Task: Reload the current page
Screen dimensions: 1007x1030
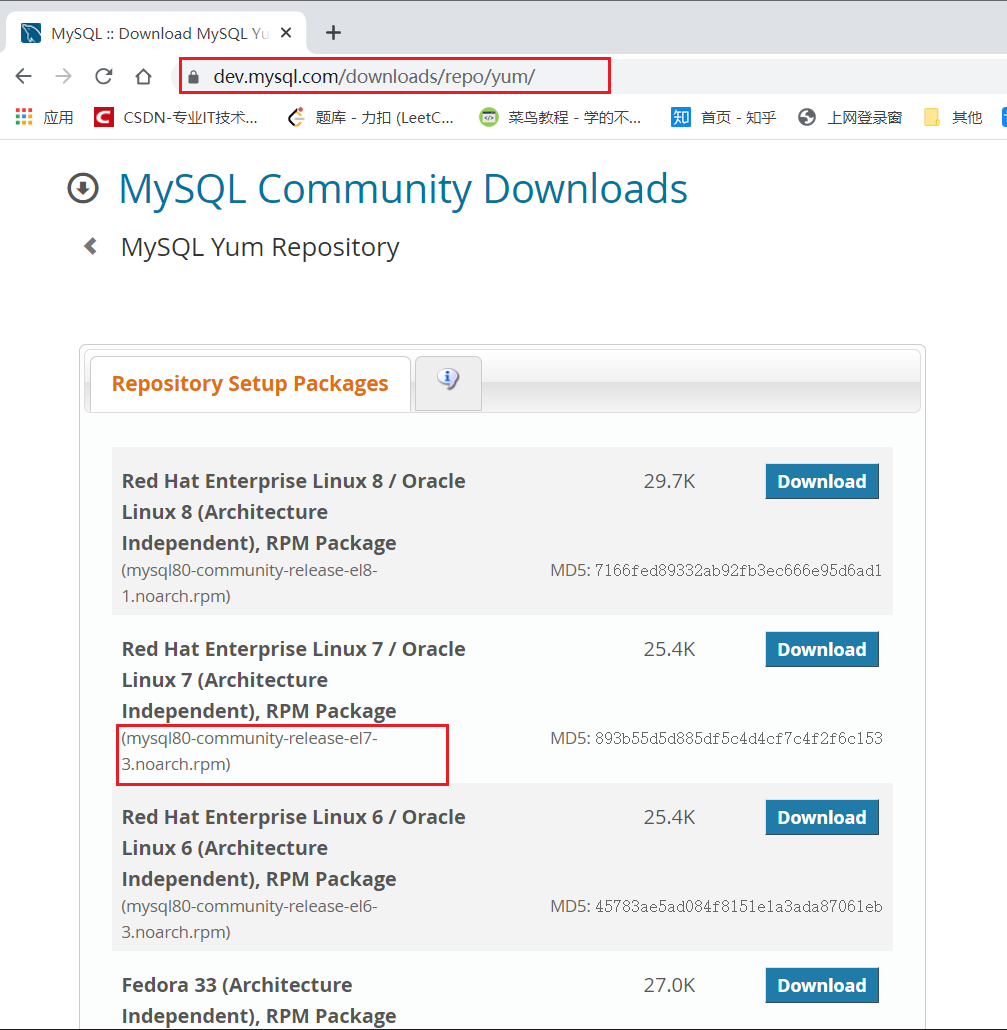Action: point(103,76)
